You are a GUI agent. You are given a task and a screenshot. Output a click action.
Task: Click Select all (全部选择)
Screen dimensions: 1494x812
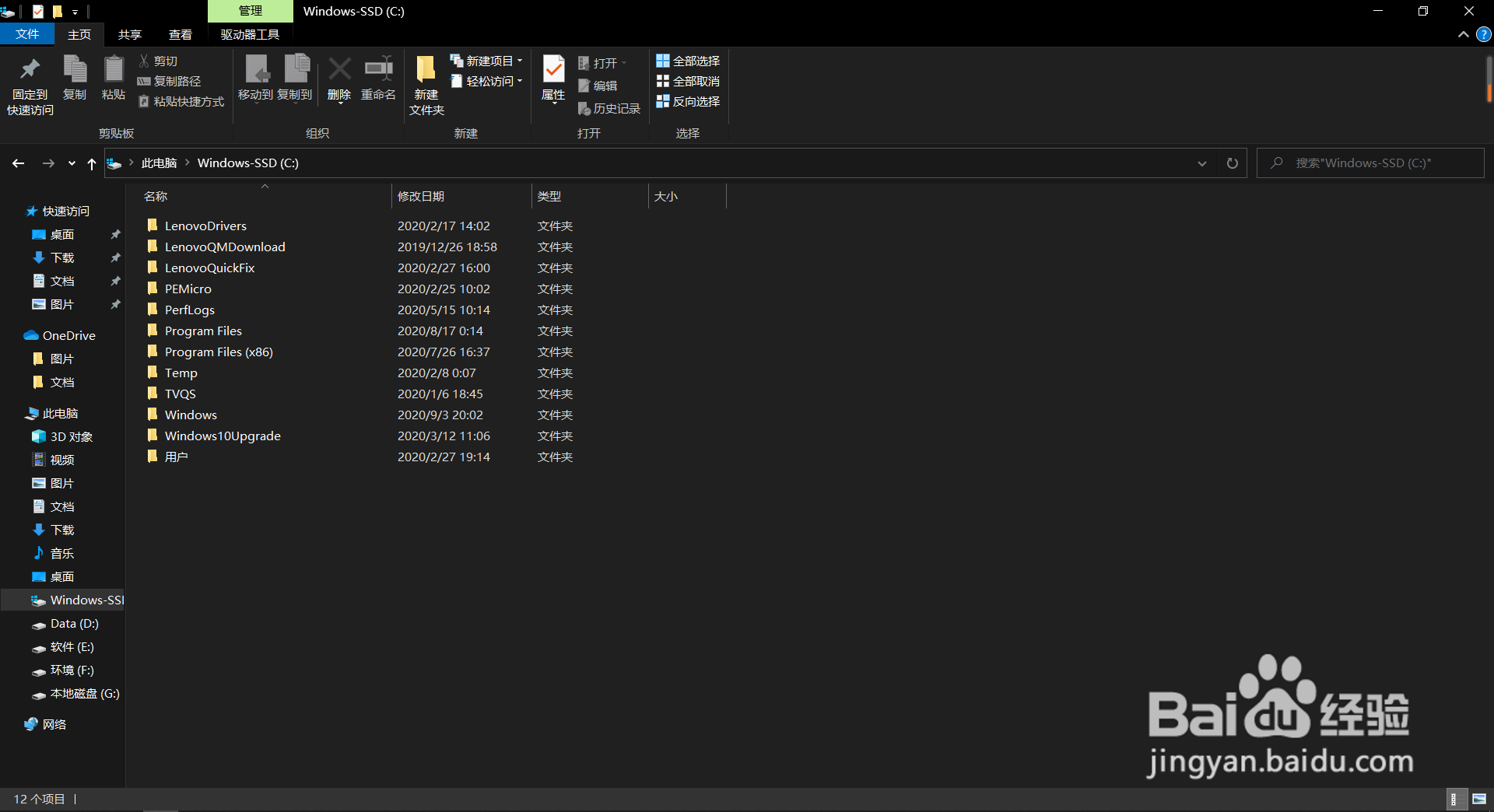(x=688, y=61)
